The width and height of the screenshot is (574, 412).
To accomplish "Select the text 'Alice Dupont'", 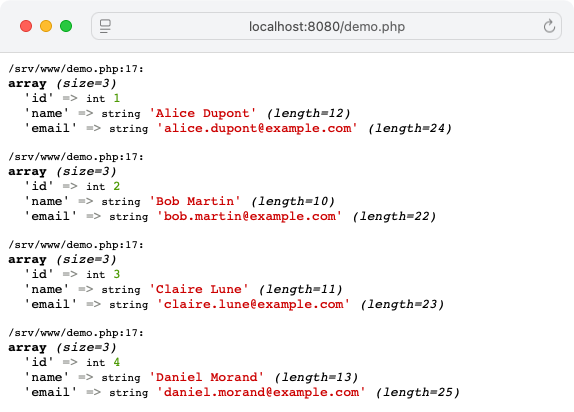I will tap(202, 113).
